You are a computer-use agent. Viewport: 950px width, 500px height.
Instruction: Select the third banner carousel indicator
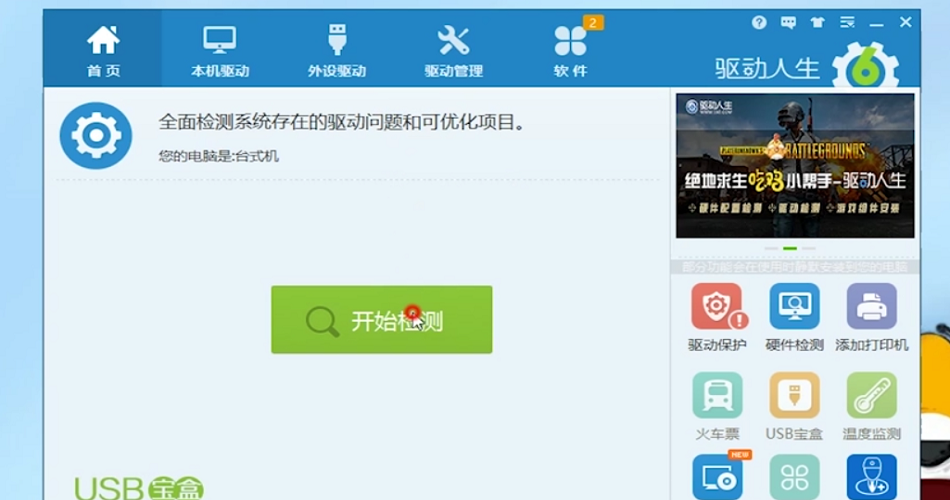point(809,248)
